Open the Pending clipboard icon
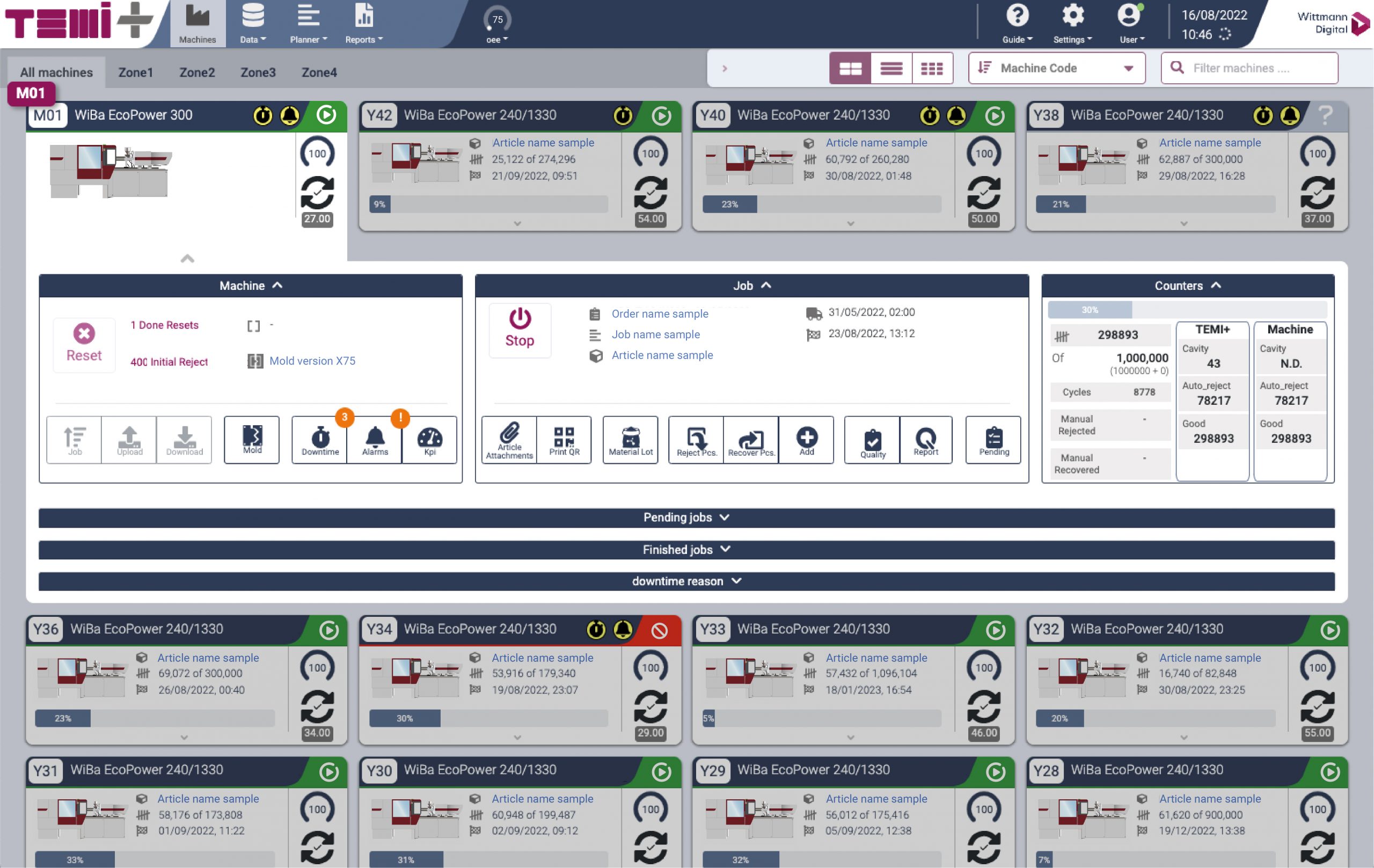The height and width of the screenshot is (868, 1374). tap(993, 440)
